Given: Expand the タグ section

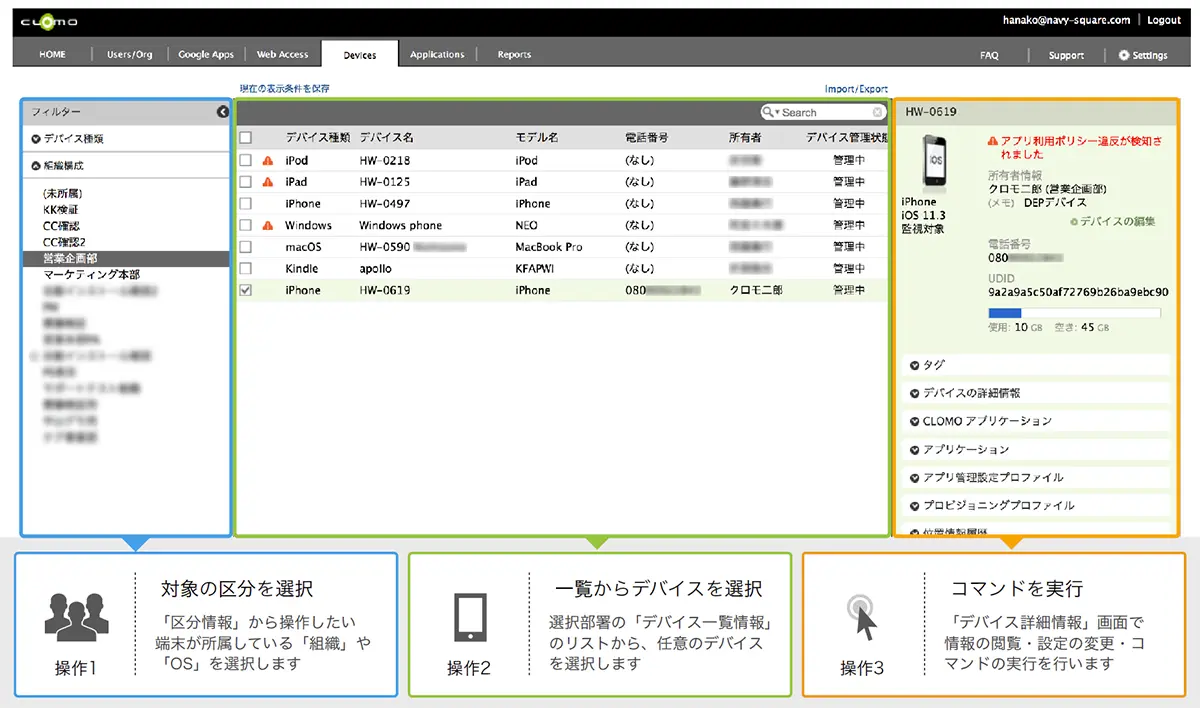Looking at the screenshot, I should (1035, 365).
